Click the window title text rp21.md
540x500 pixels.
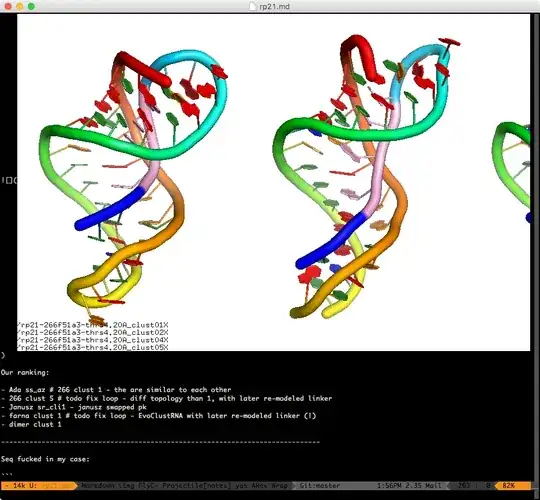pyautogui.click(x=274, y=6)
